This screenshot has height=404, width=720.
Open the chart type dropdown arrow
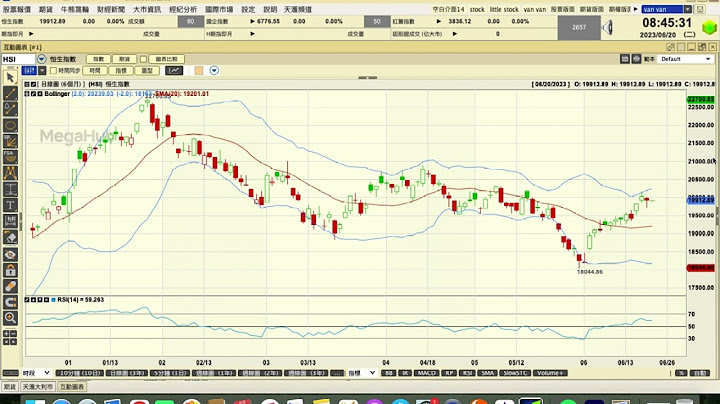[x=42, y=70]
